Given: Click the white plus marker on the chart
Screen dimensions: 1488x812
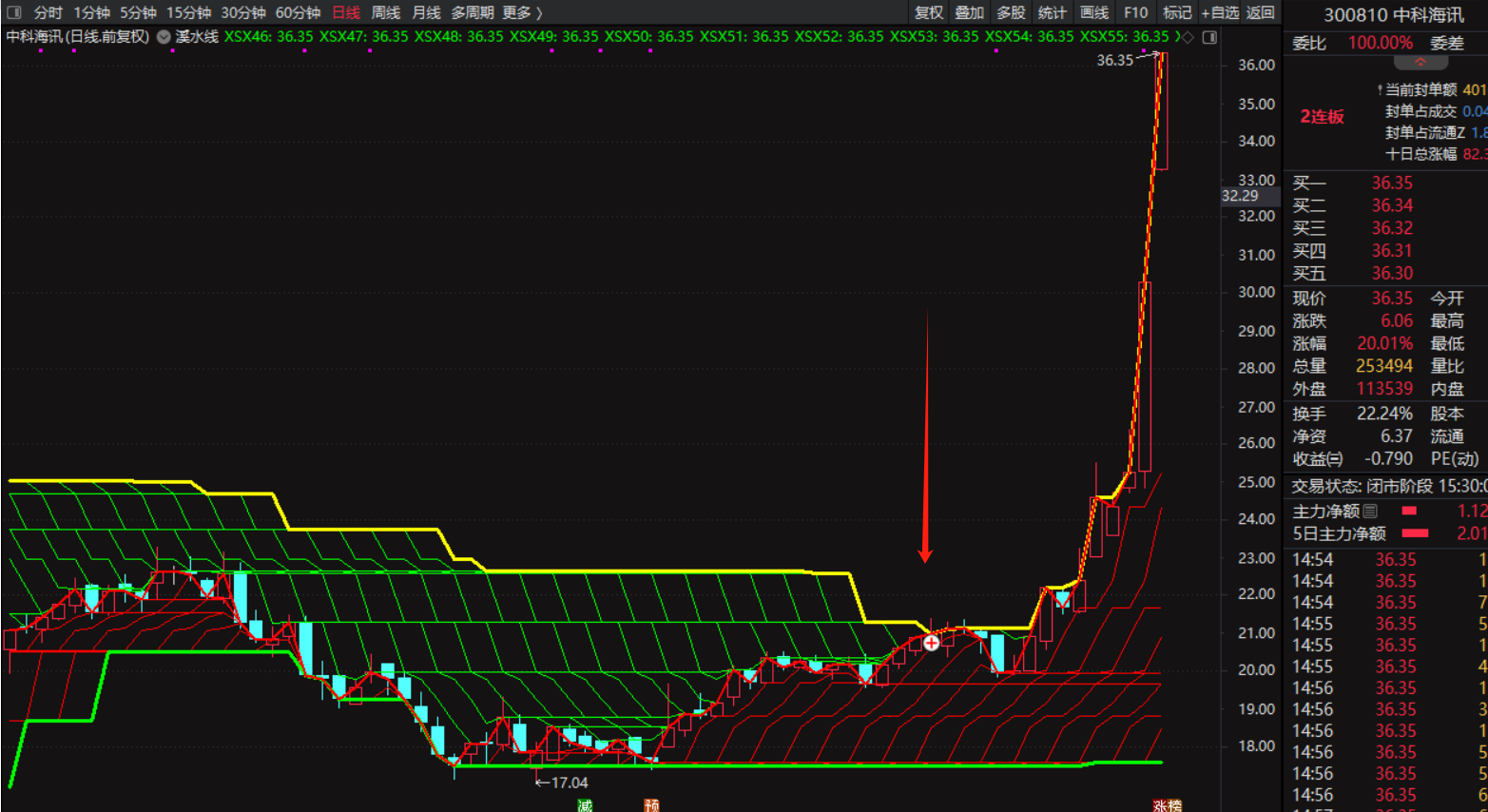Looking at the screenshot, I should [x=932, y=644].
